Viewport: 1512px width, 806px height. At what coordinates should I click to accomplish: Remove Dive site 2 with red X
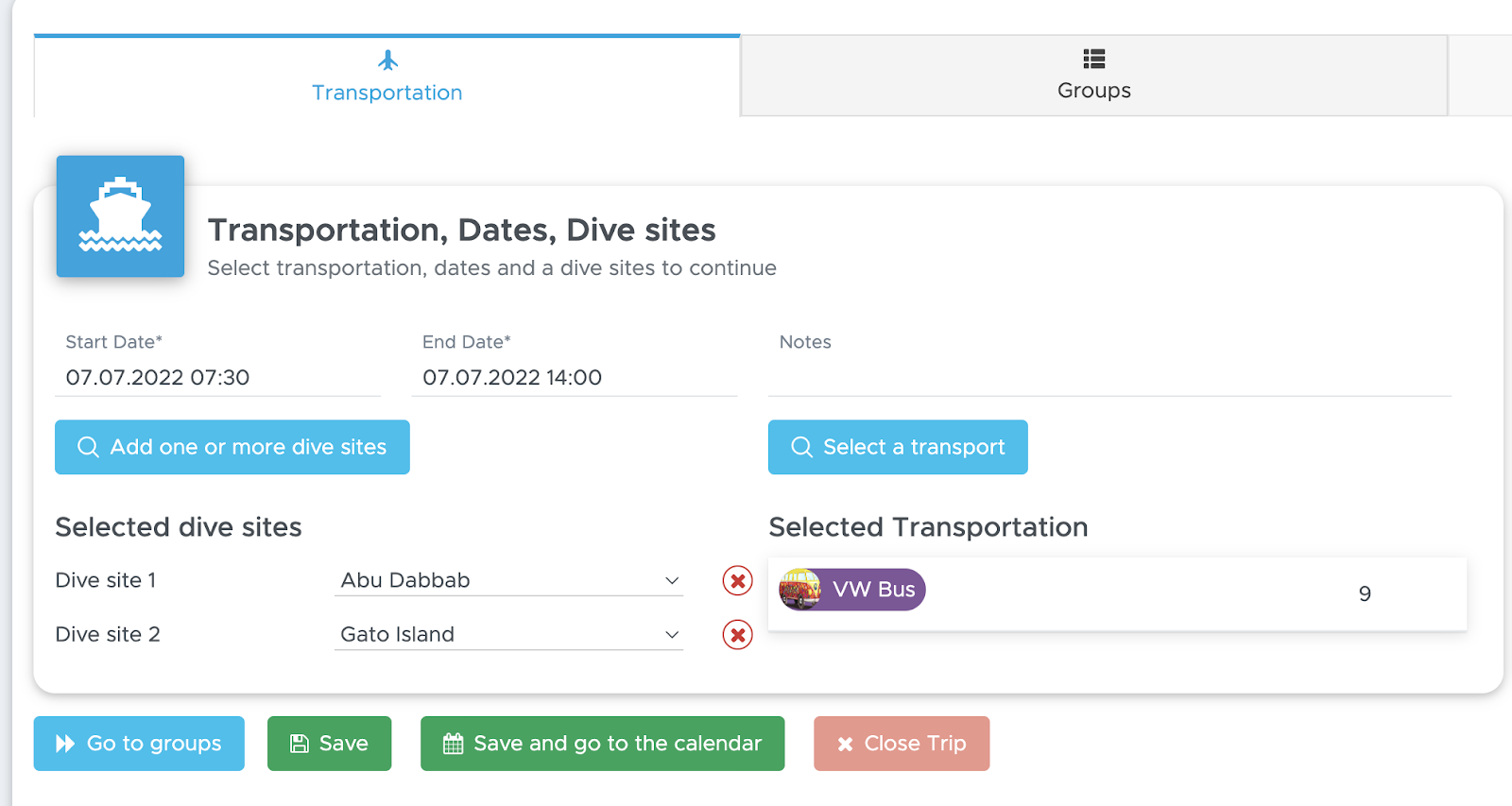click(x=737, y=635)
